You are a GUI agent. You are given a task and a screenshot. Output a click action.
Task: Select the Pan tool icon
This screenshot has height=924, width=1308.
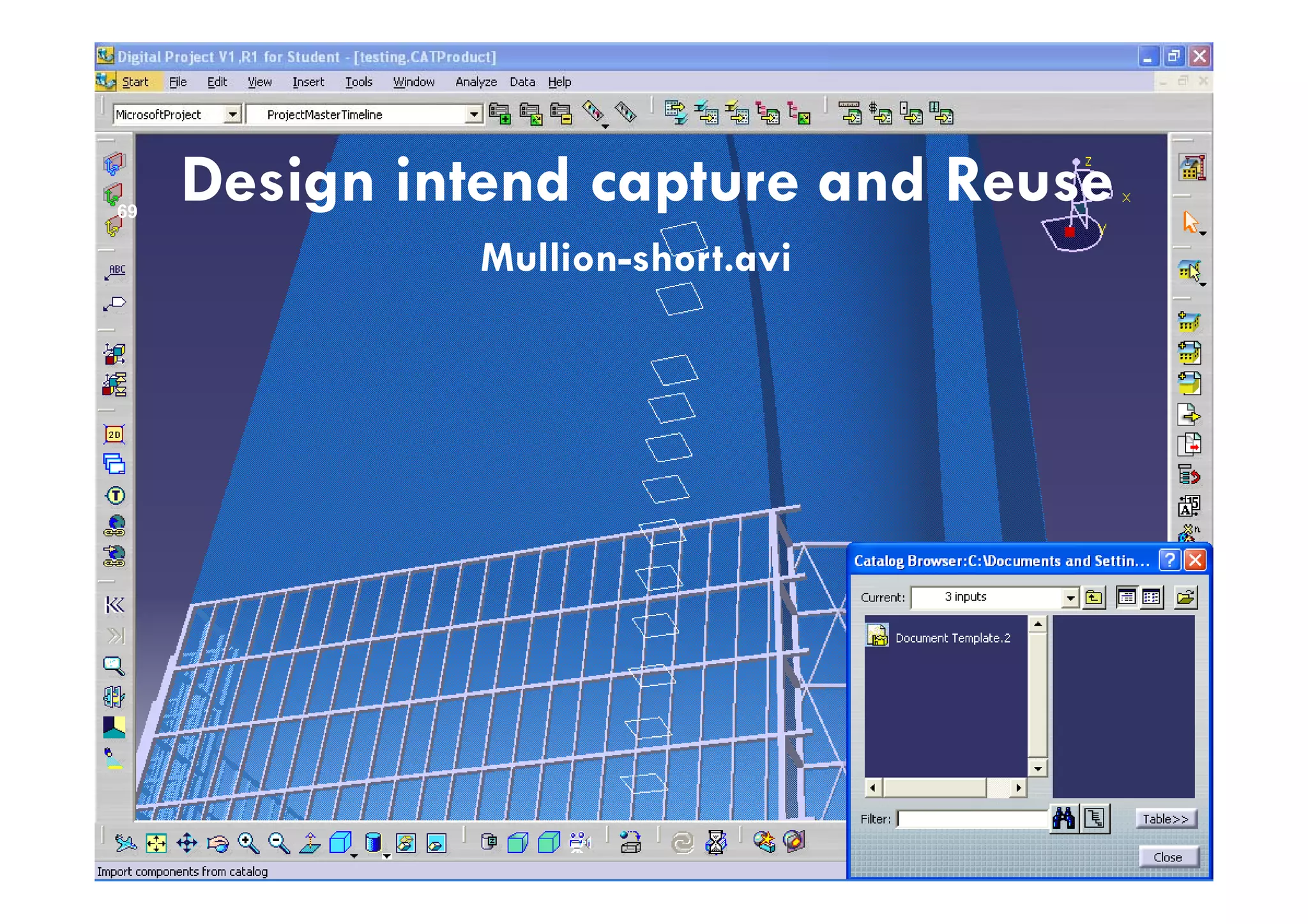186,844
